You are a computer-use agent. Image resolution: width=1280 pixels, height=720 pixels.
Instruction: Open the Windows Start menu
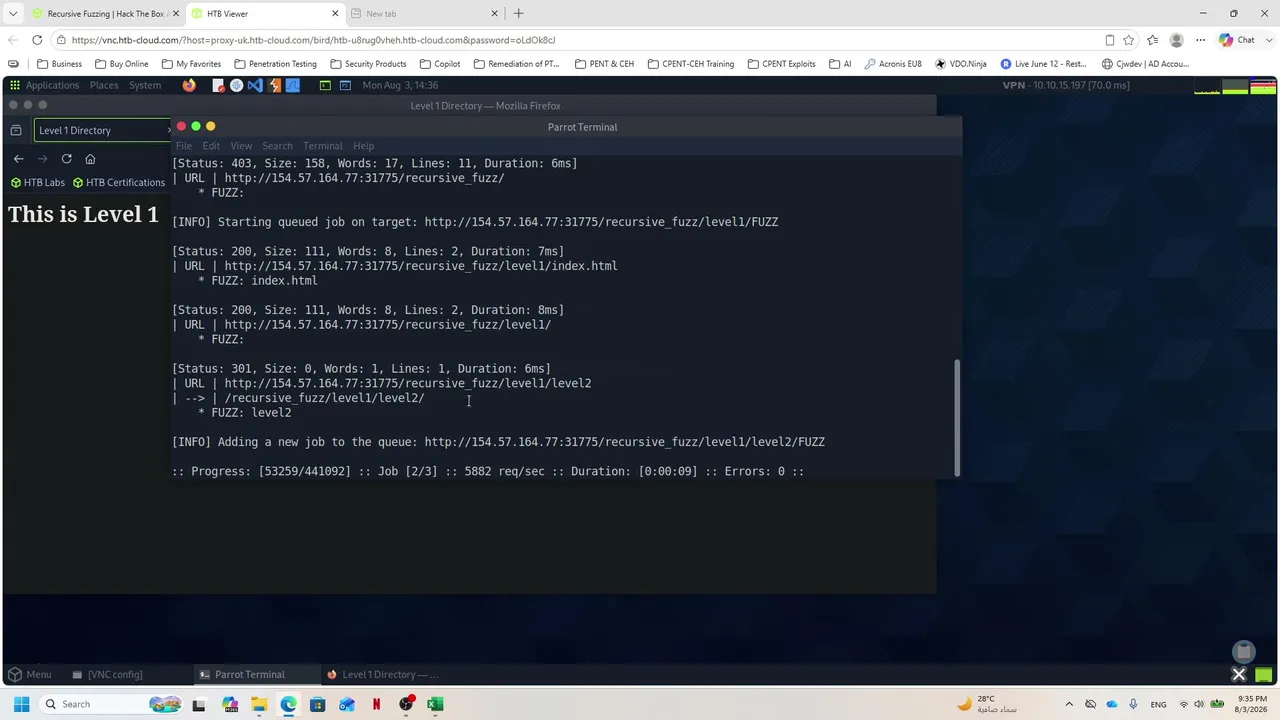coord(21,704)
